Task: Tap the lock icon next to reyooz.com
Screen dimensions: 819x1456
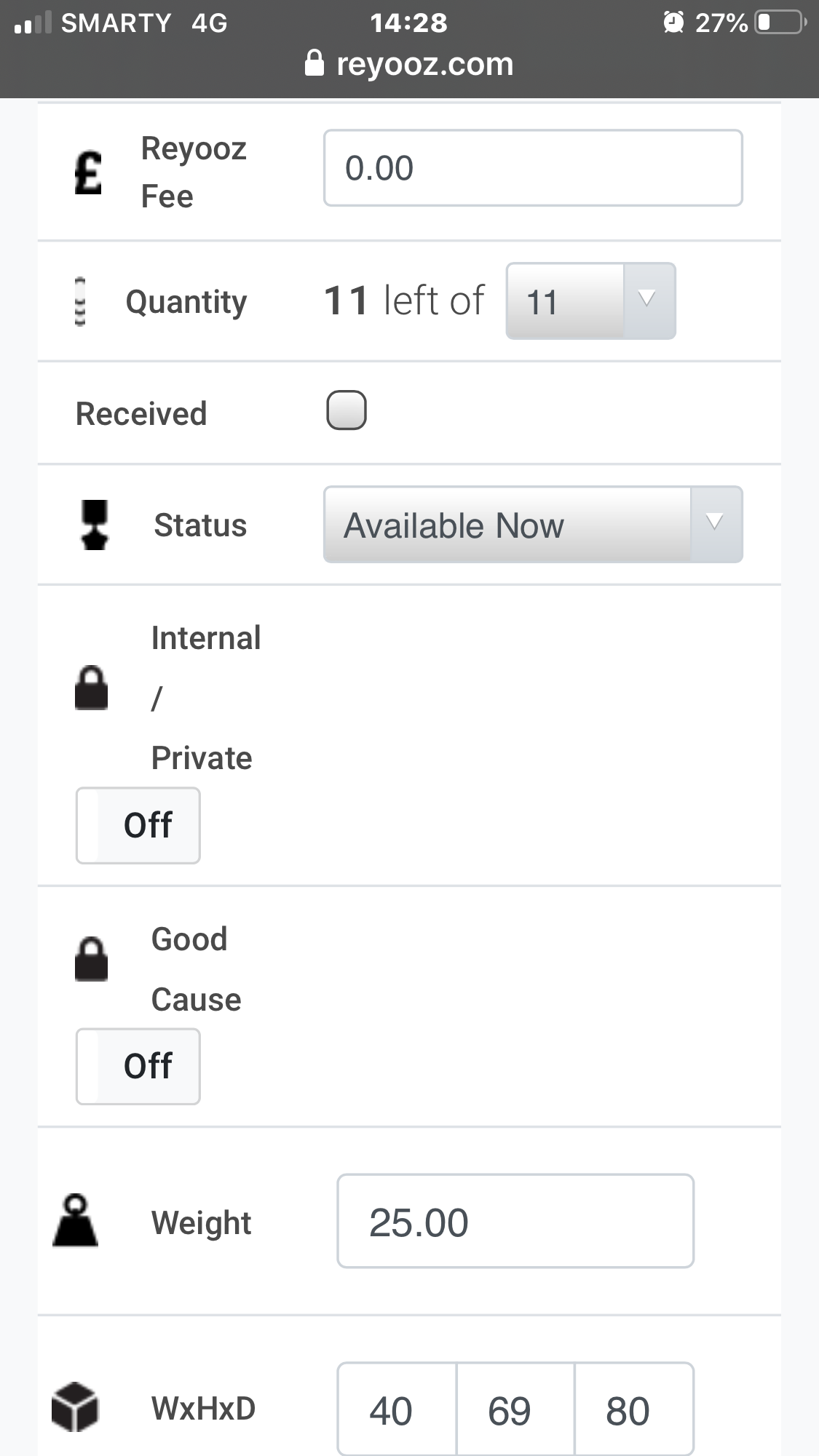Action: pyautogui.click(x=314, y=64)
